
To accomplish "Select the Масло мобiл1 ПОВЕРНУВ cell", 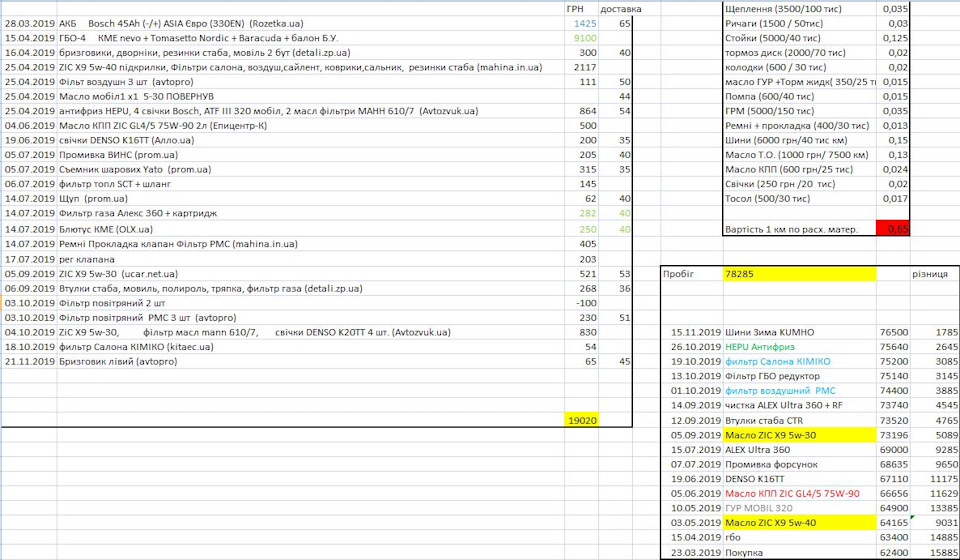I will pyautogui.click(x=310, y=97).
